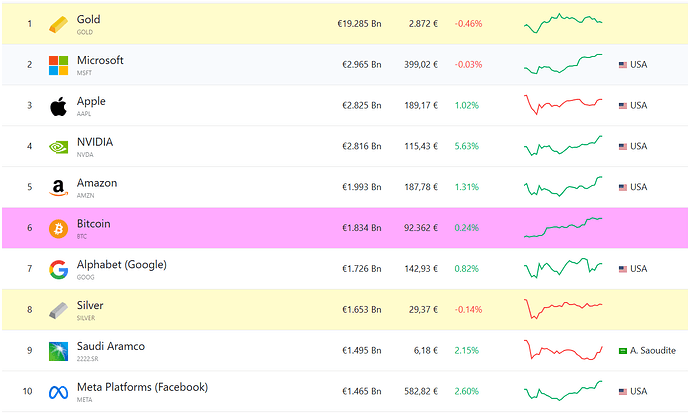Click the Gold bar icon
Screen dimensions: 690x414
coord(58,24)
